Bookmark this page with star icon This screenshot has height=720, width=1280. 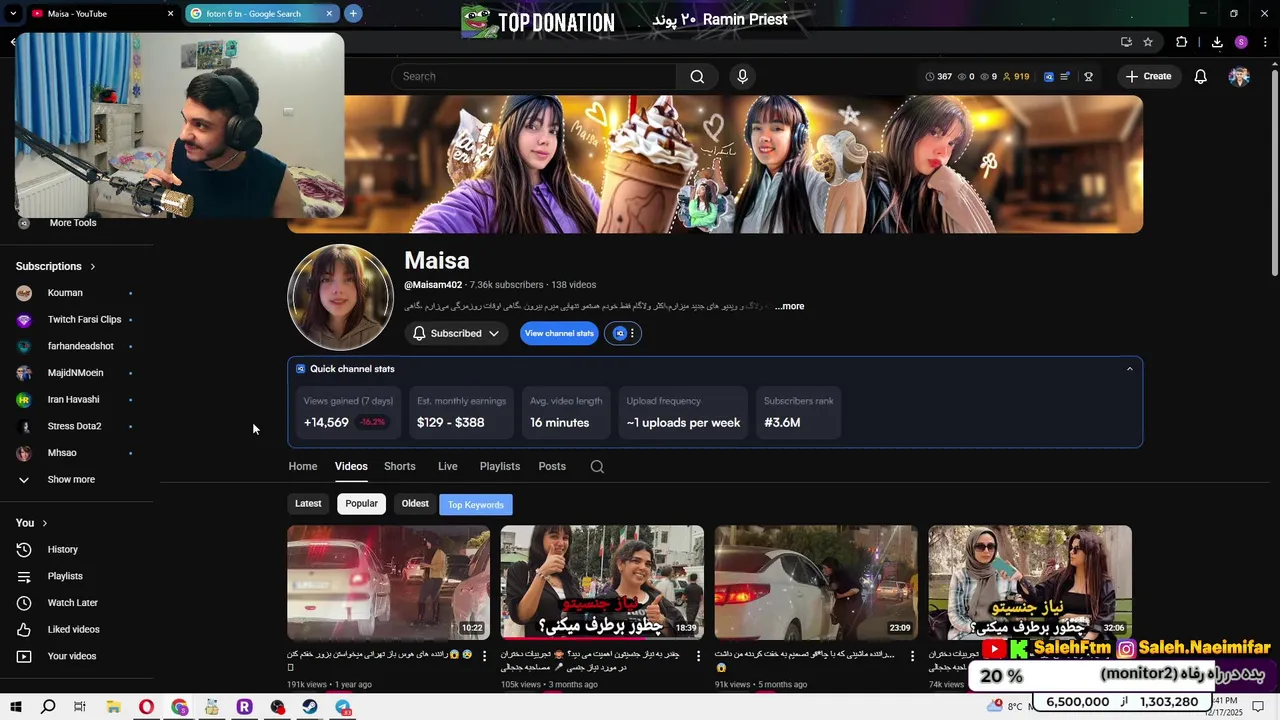pos(1148,42)
